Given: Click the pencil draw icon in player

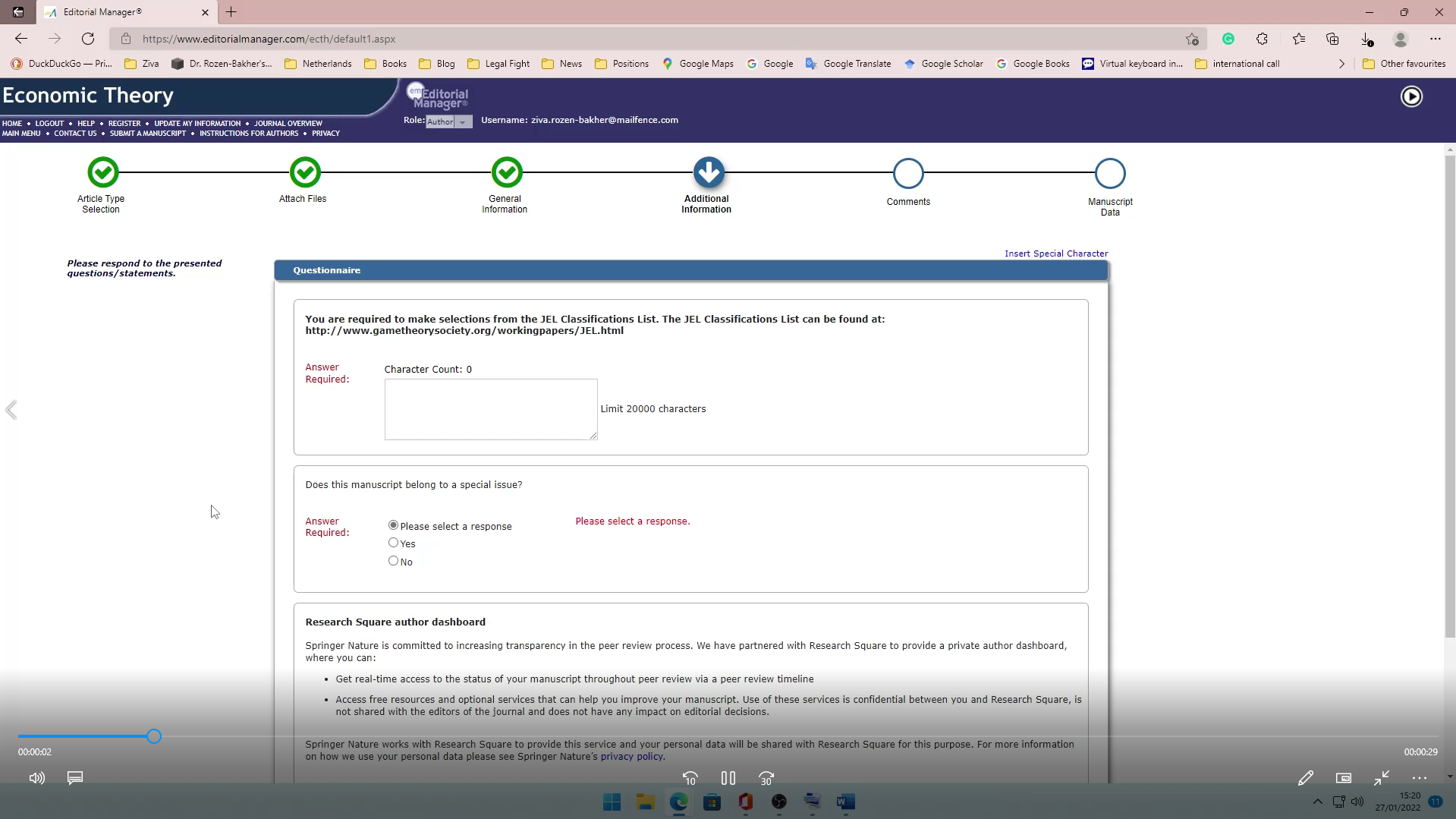Looking at the screenshot, I should [x=1306, y=778].
